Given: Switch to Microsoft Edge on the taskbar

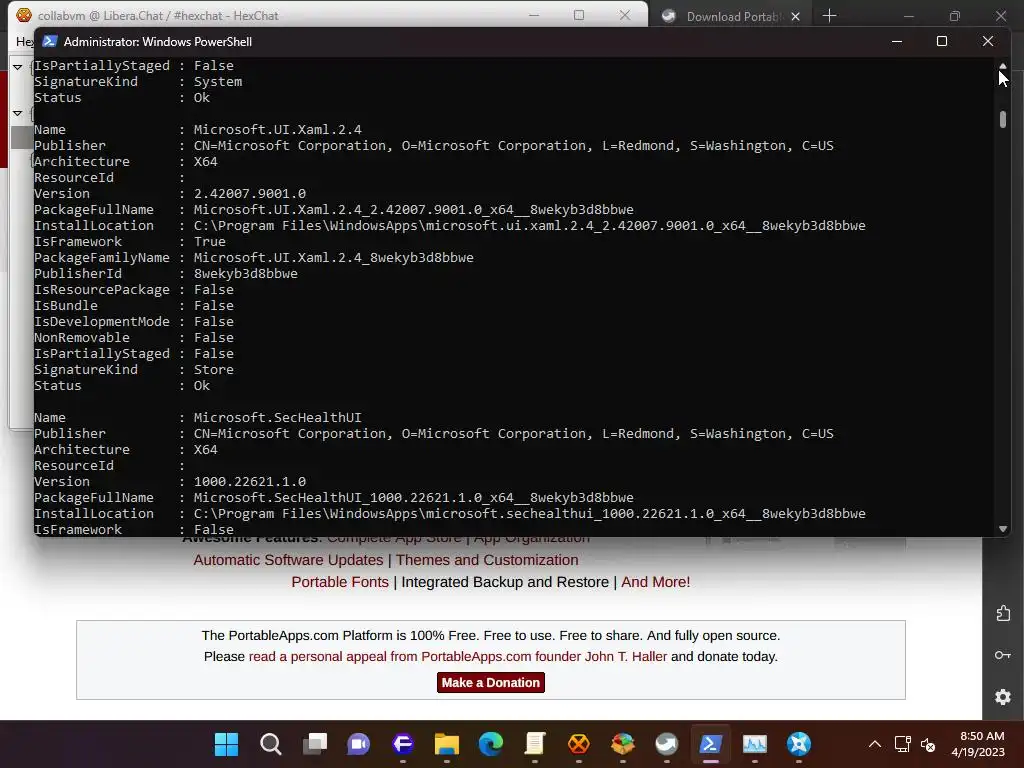Looking at the screenshot, I should [490, 744].
